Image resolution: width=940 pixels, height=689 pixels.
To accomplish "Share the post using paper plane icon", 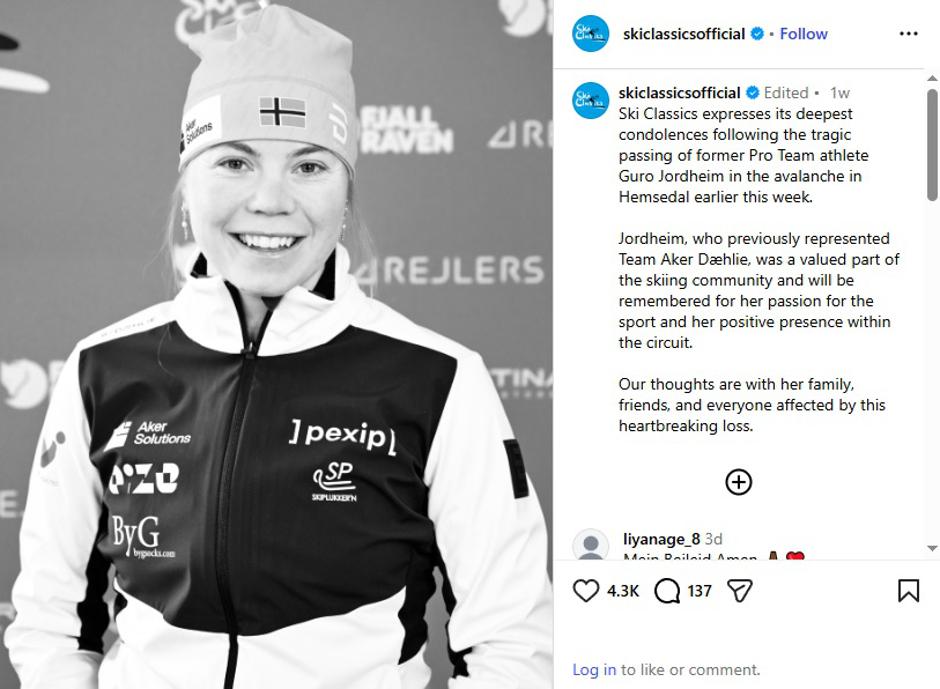I will 739,591.
